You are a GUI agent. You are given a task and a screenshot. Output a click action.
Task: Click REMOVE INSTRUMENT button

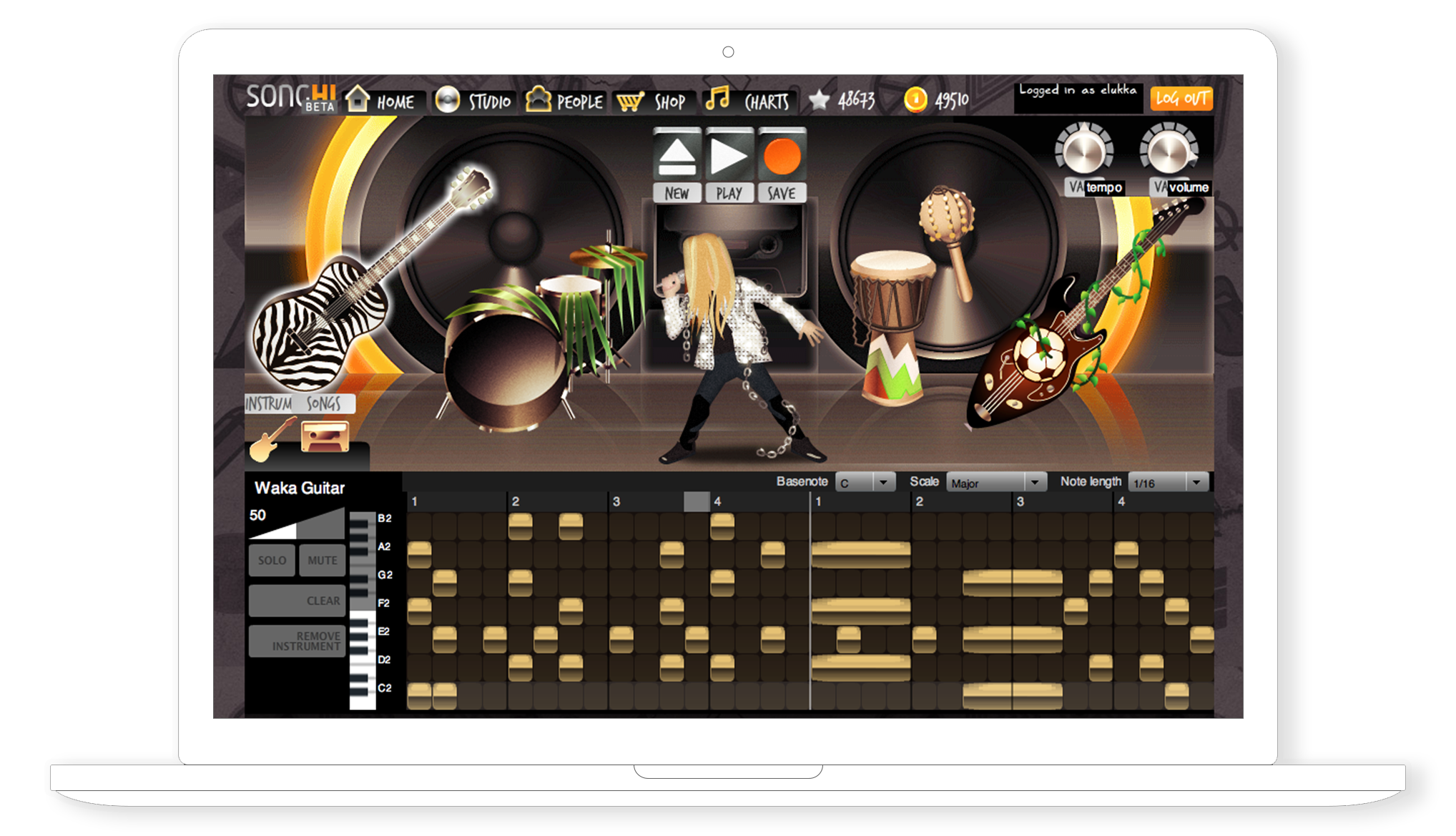tap(297, 641)
